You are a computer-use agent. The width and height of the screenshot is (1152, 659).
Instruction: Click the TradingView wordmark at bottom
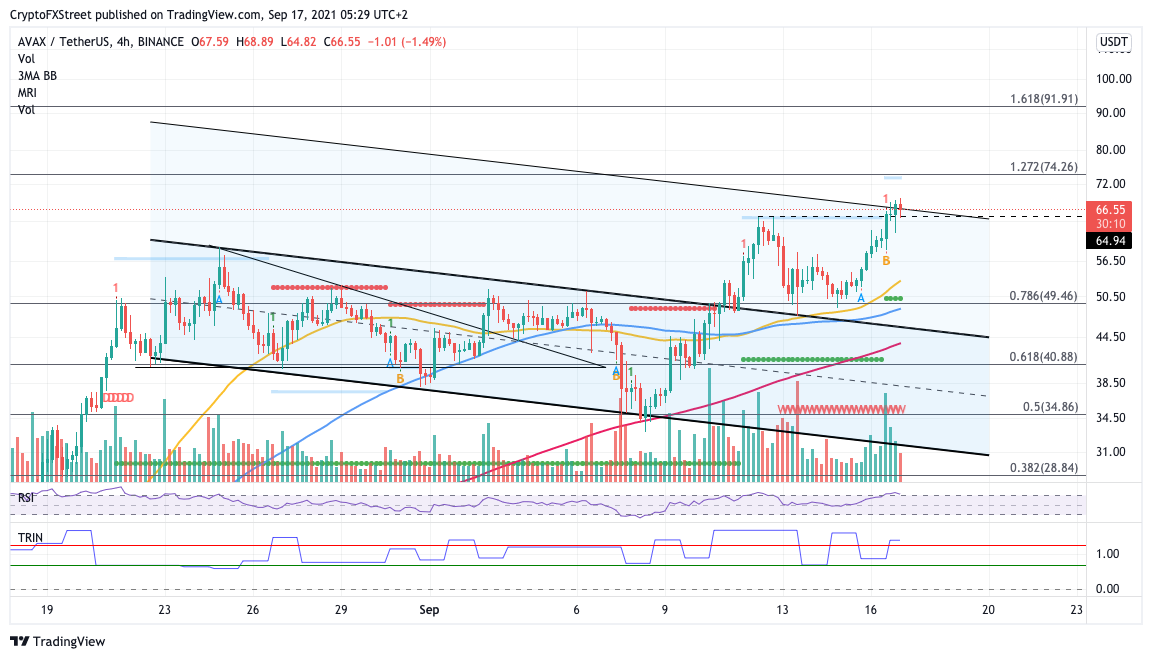(x=69, y=641)
